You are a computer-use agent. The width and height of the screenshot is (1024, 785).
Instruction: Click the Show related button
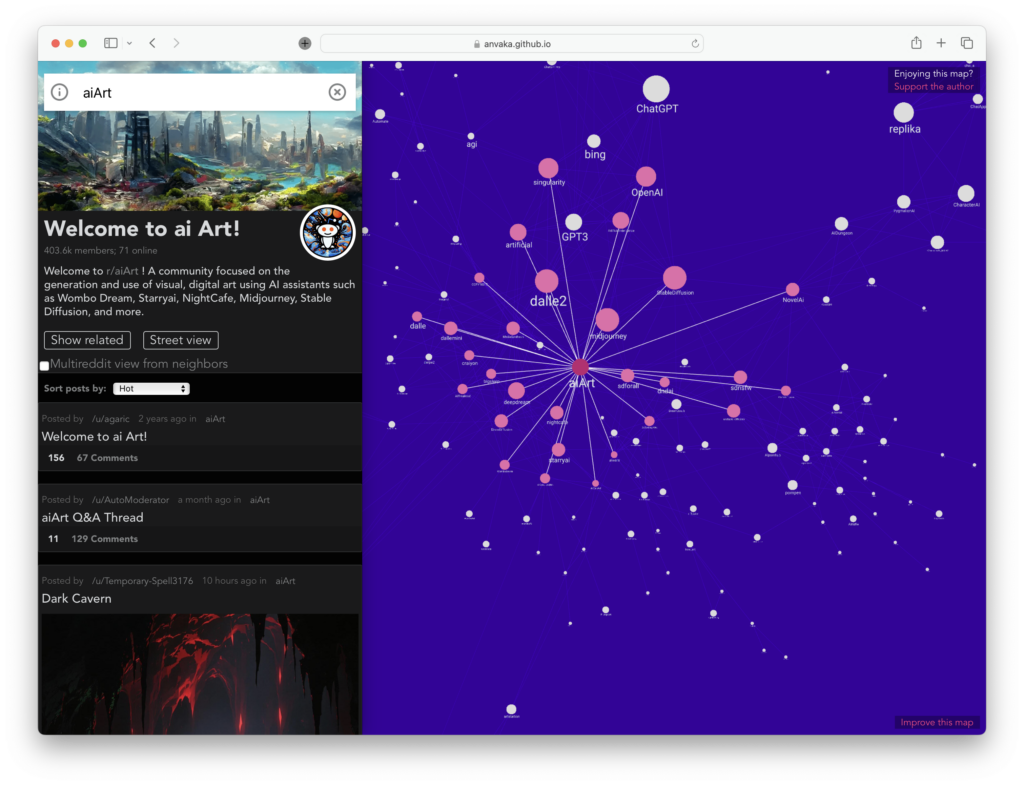point(87,340)
